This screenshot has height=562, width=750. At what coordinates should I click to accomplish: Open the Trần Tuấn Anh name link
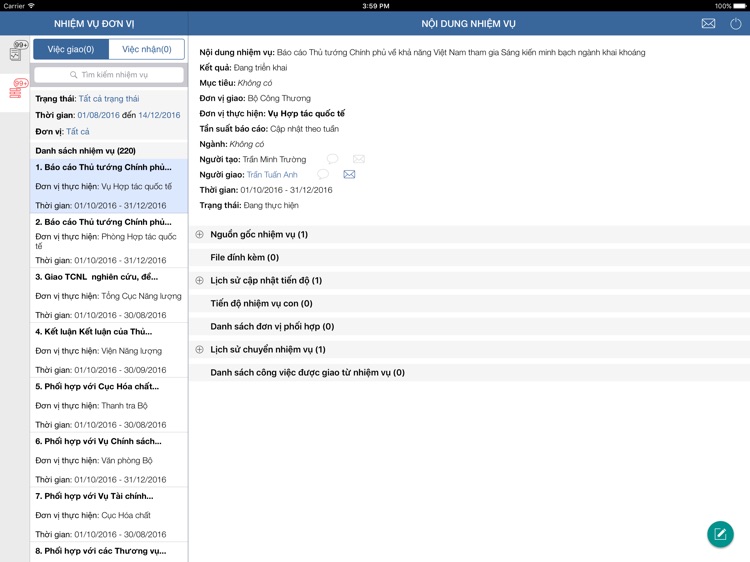272,175
